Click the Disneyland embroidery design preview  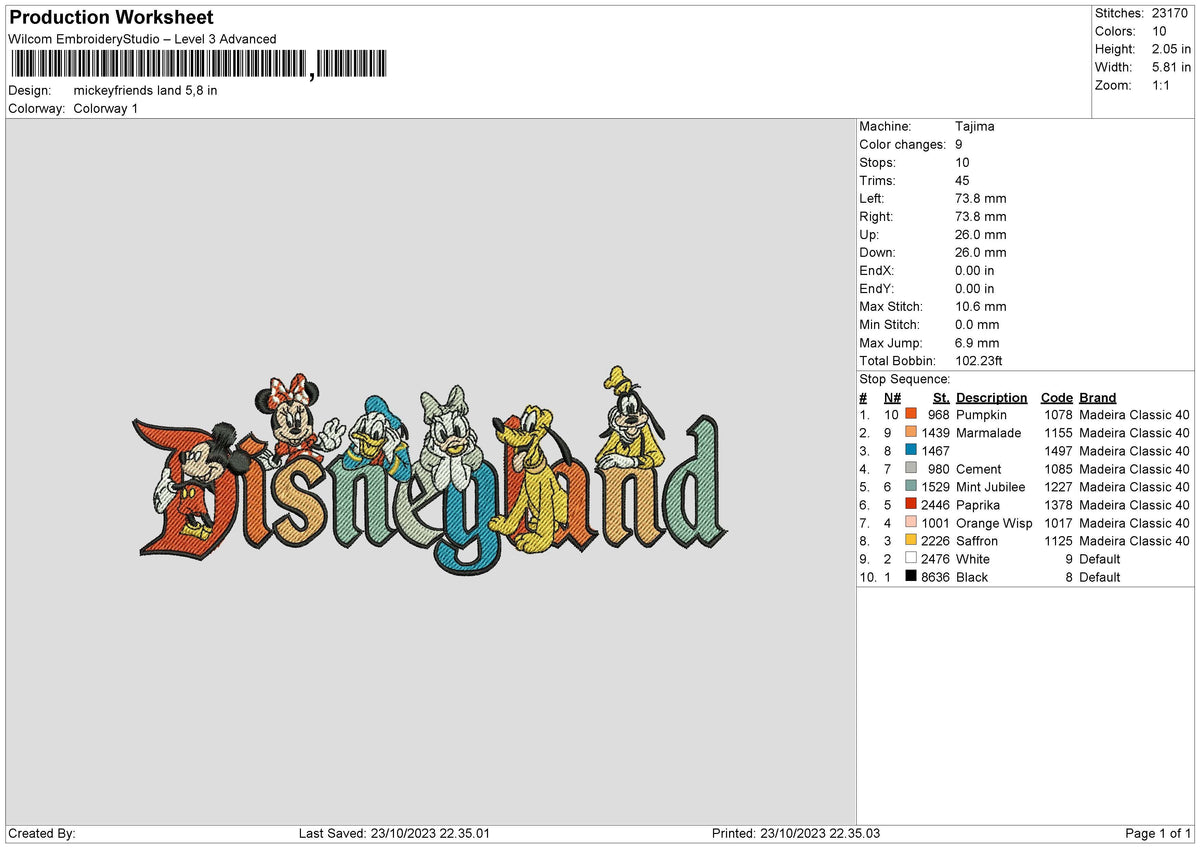click(x=431, y=469)
